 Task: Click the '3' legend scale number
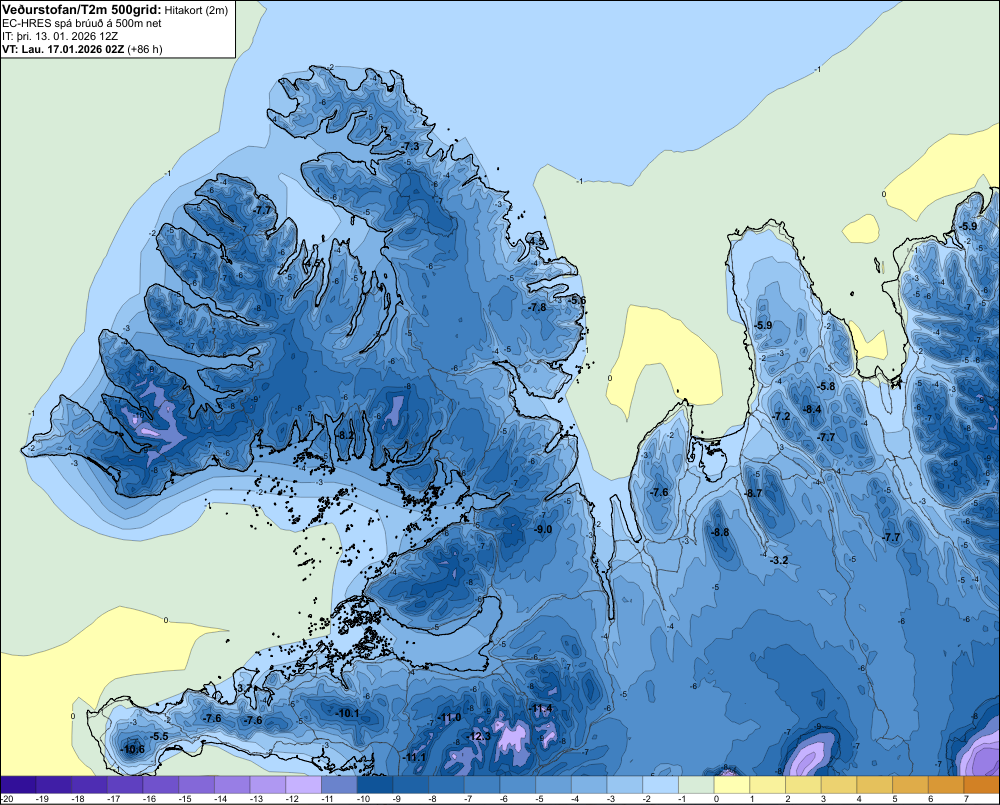[823, 799]
